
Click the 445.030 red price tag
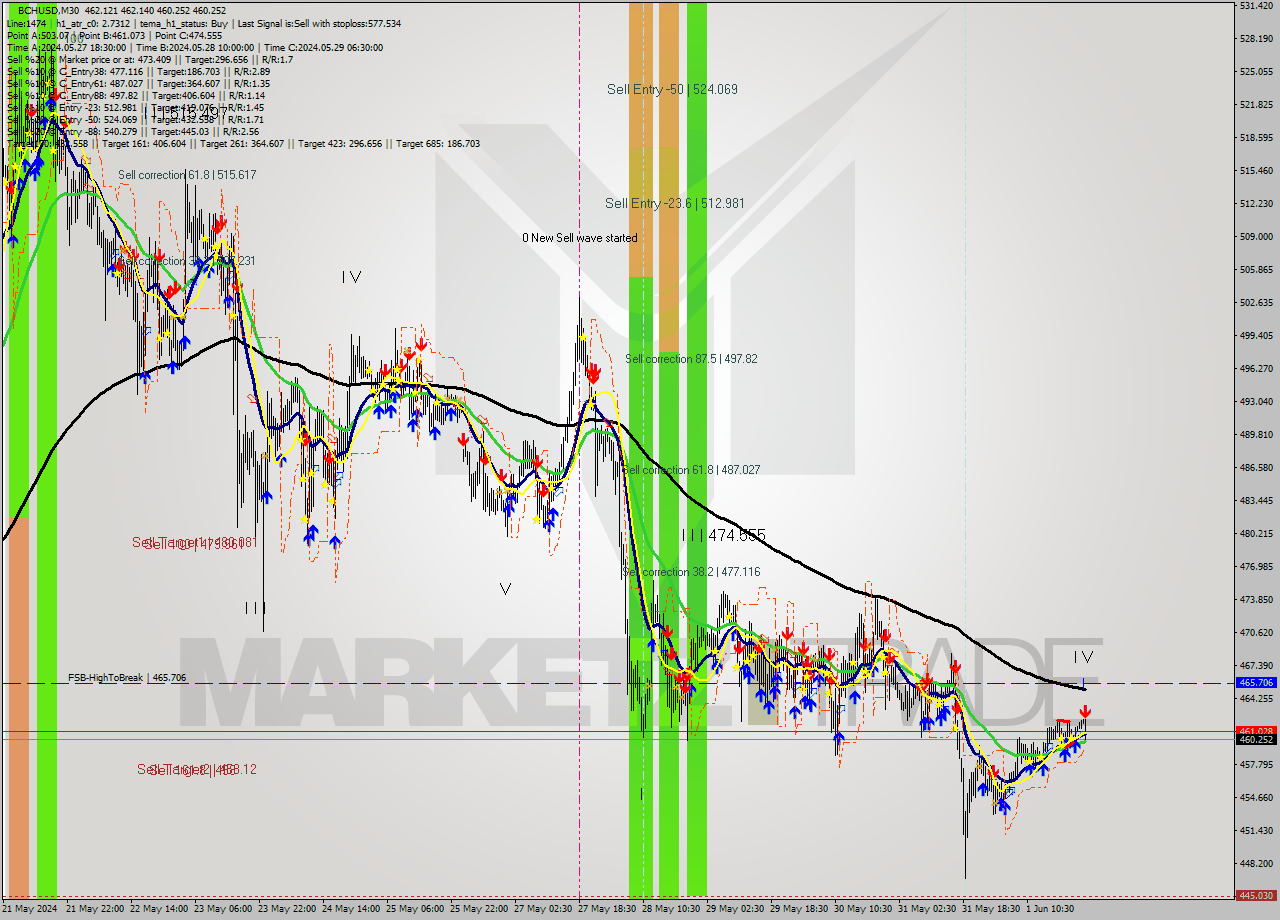coord(1255,896)
